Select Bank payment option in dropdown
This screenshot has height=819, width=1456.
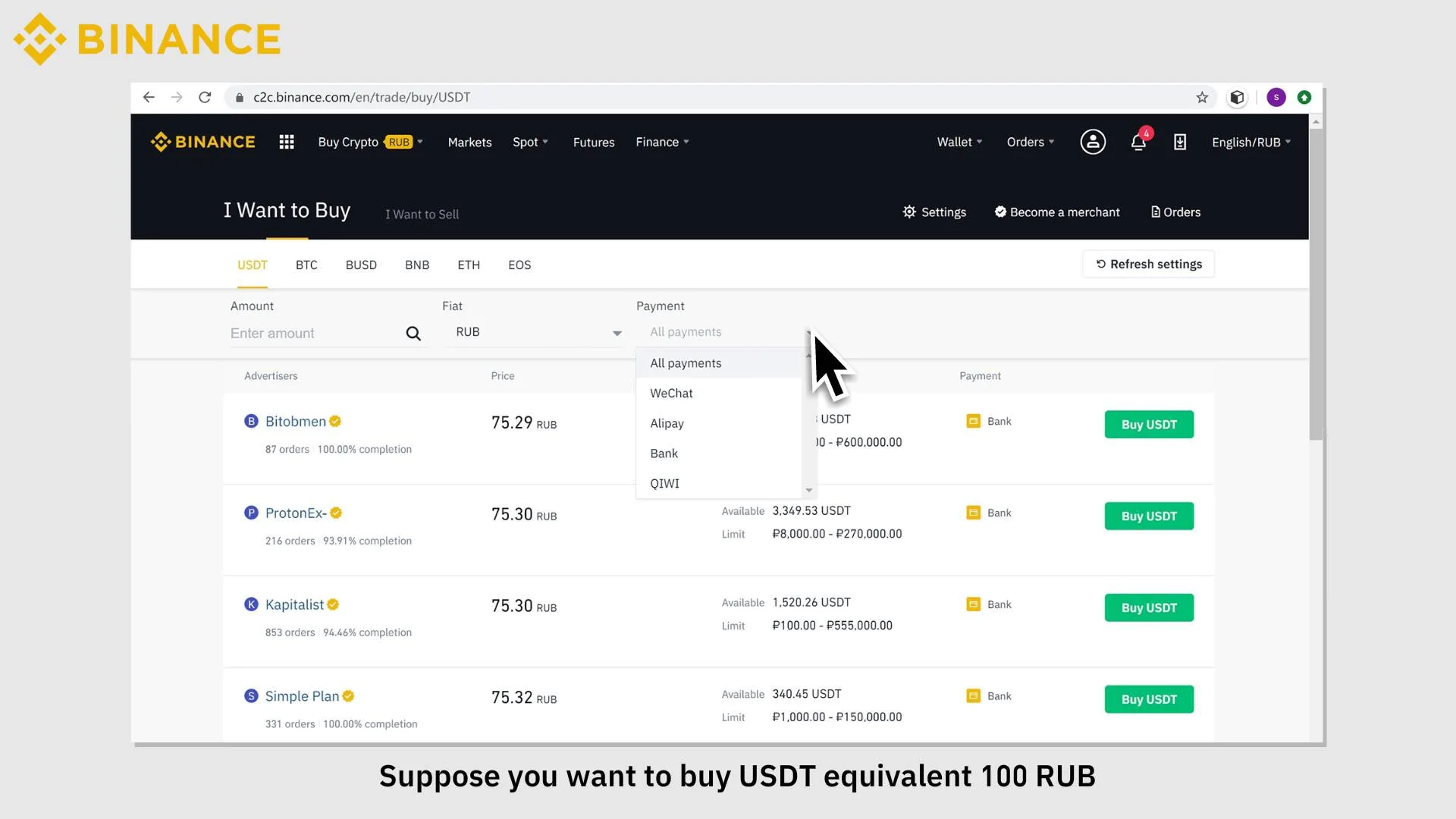[719, 453]
